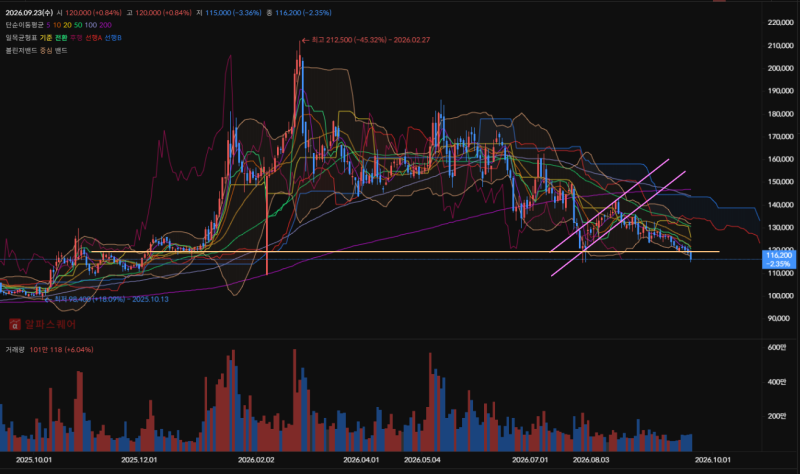Viewport: 800px width, 474px height.
Task: Click 200,000 on the price axis
Action: pos(780,68)
